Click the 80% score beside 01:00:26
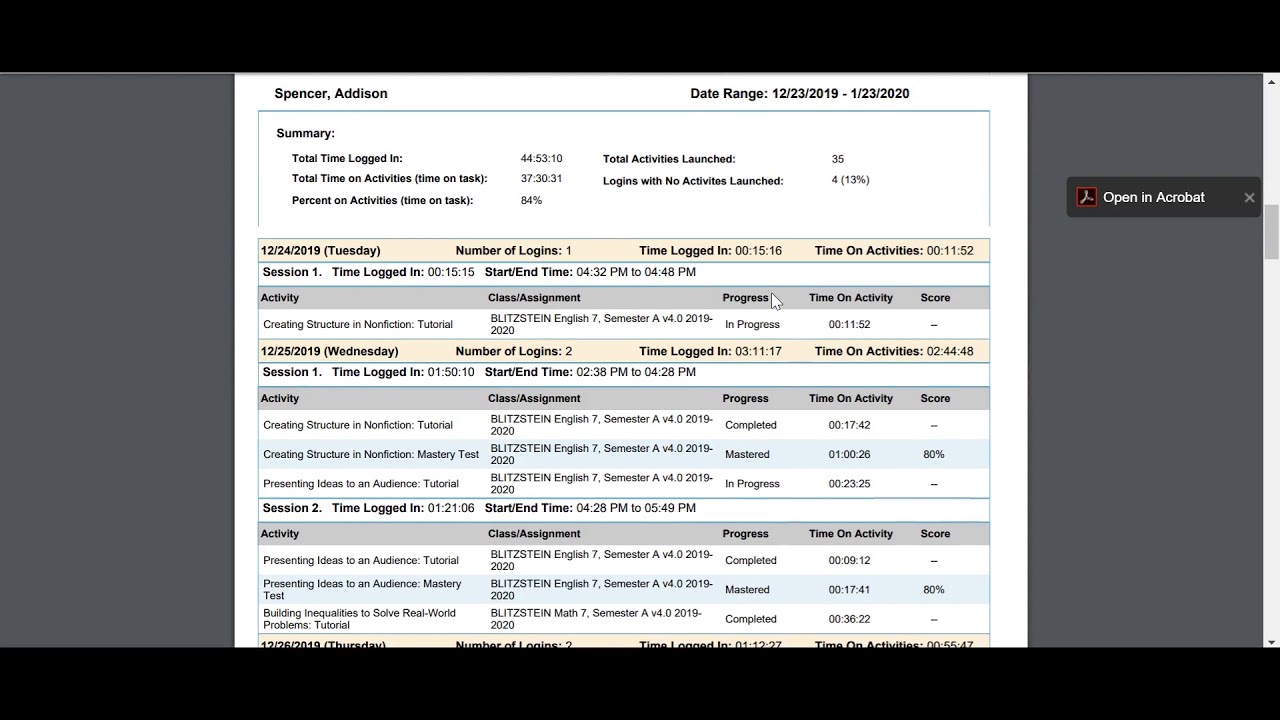 click(934, 454)
